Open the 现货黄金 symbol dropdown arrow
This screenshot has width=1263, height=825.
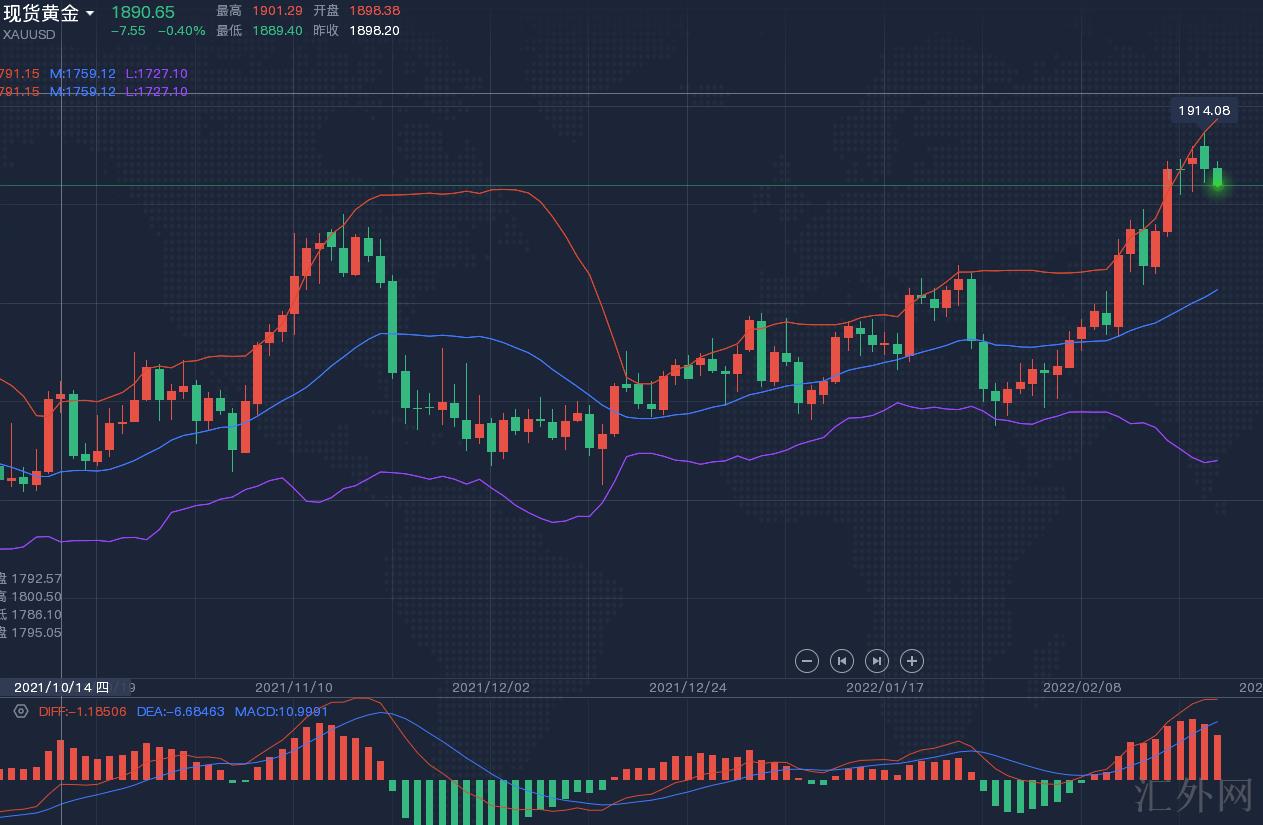point(90,13)
